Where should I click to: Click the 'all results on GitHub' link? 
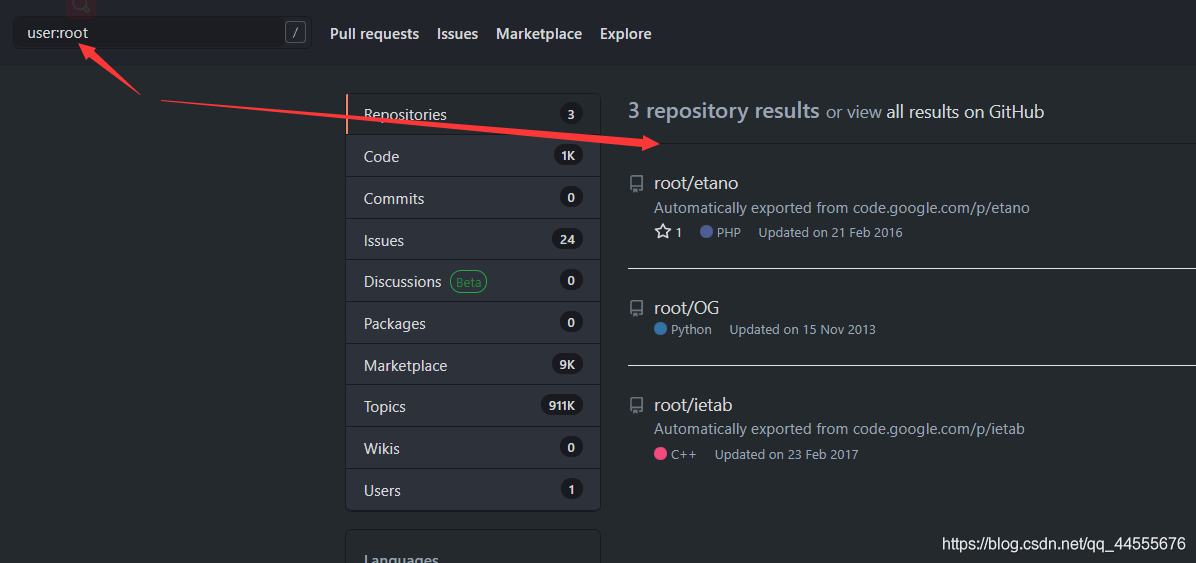965,112
